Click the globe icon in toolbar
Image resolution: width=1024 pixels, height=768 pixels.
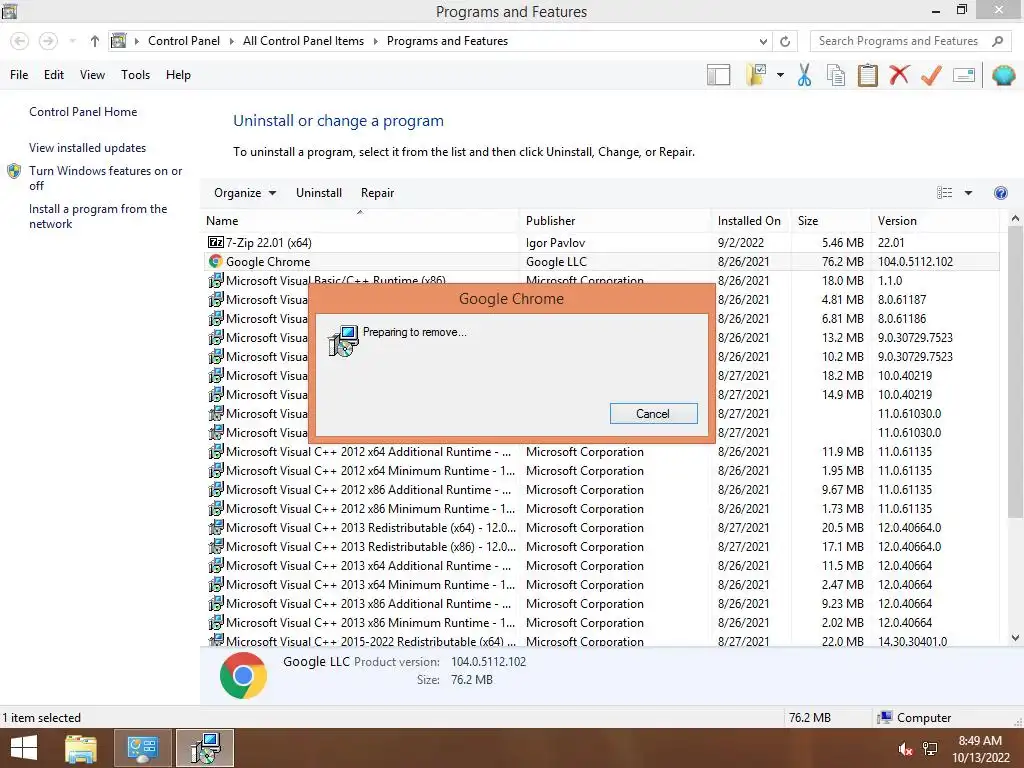tap(1003, 75)
